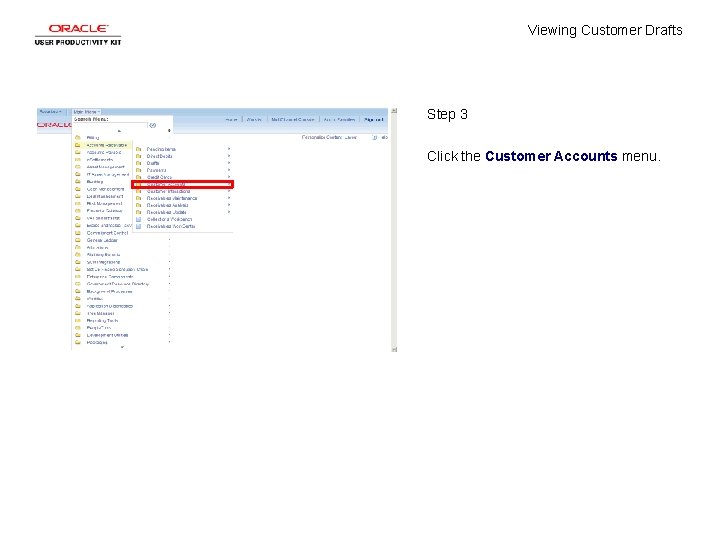Viewport: 720px width, 540px height.
Task: Open Pending Items menu entry
Action: click(161, 149)
